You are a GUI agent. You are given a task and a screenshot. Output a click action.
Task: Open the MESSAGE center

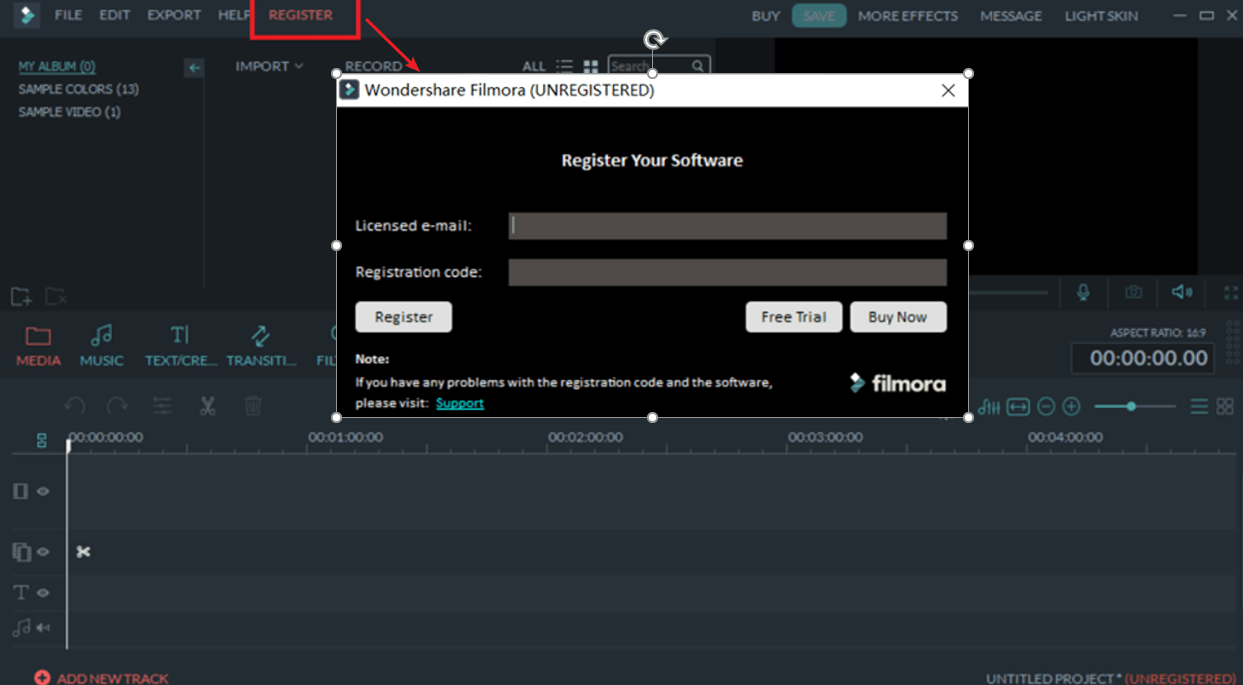(x=1011, y=16)
